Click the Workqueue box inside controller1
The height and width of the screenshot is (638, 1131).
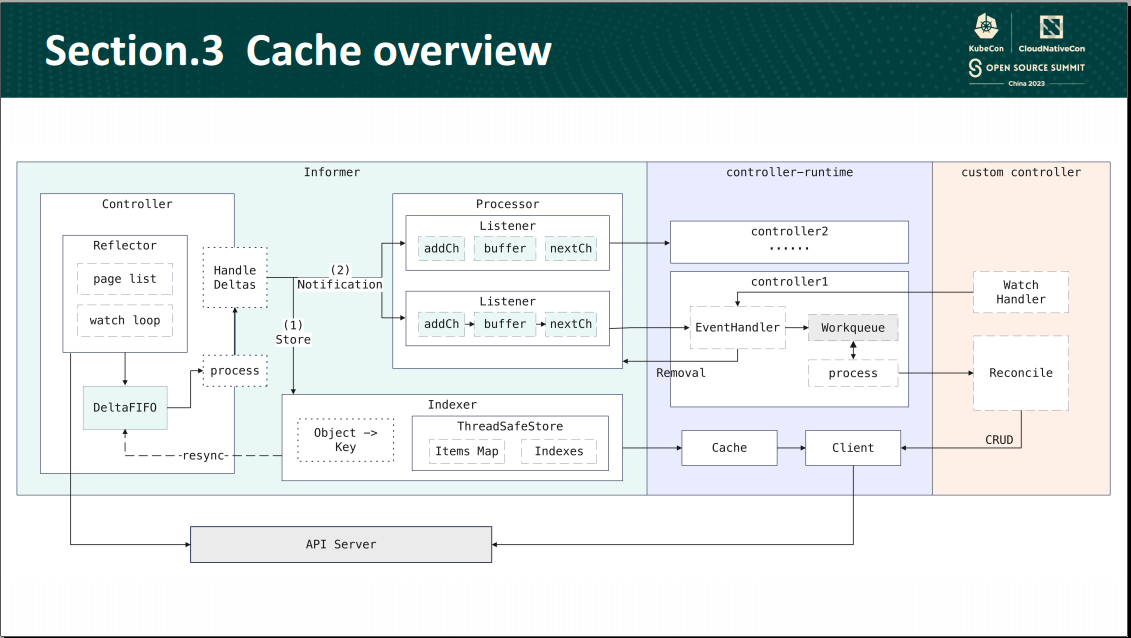[853, 327]
